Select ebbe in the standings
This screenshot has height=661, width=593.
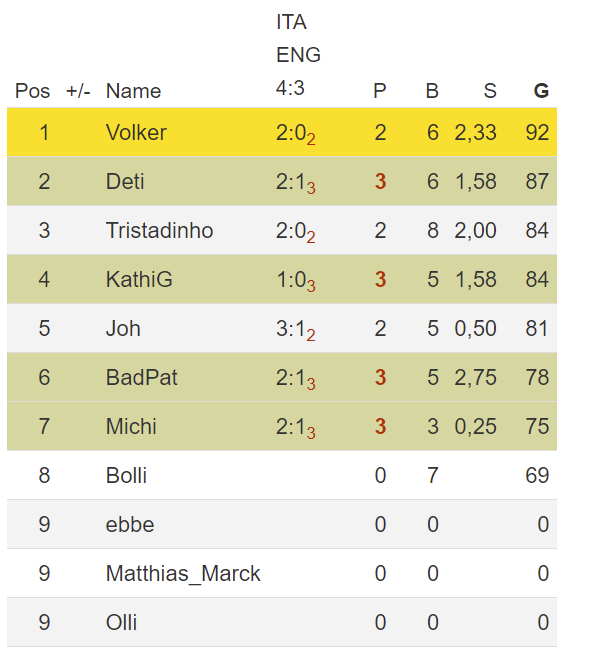pyautogui.click(x=130, y=524)
